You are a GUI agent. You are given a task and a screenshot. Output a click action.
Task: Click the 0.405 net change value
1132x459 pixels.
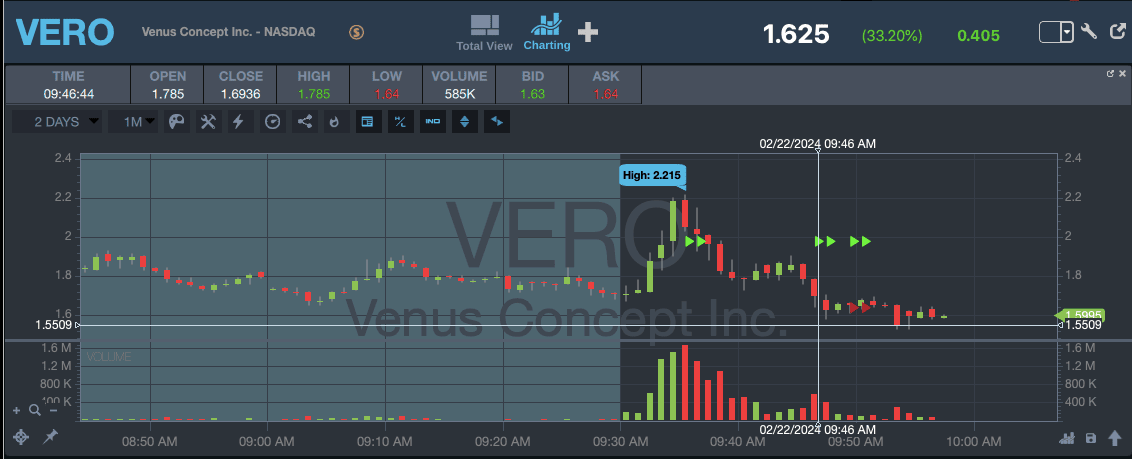[x=978, y=35]
